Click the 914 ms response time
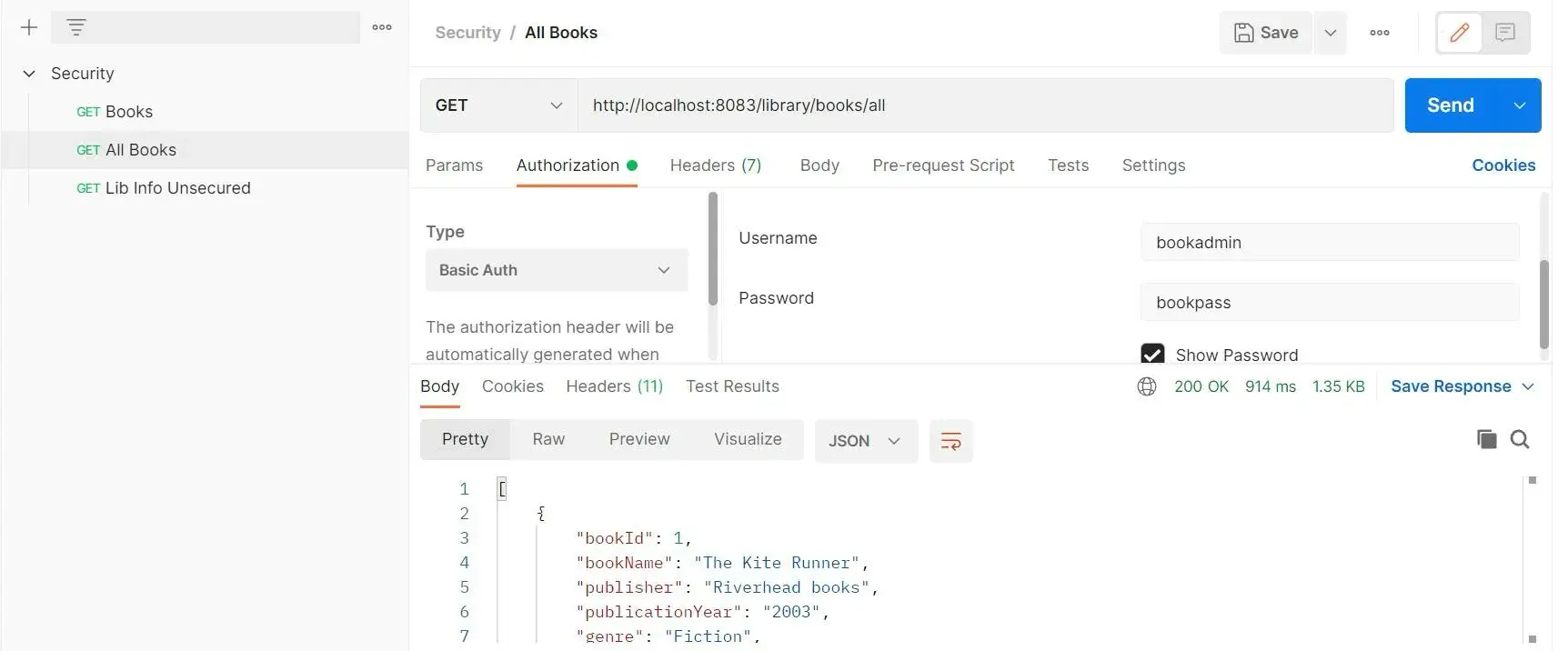Viewport: 1568px width, 651px height. 1271,386
